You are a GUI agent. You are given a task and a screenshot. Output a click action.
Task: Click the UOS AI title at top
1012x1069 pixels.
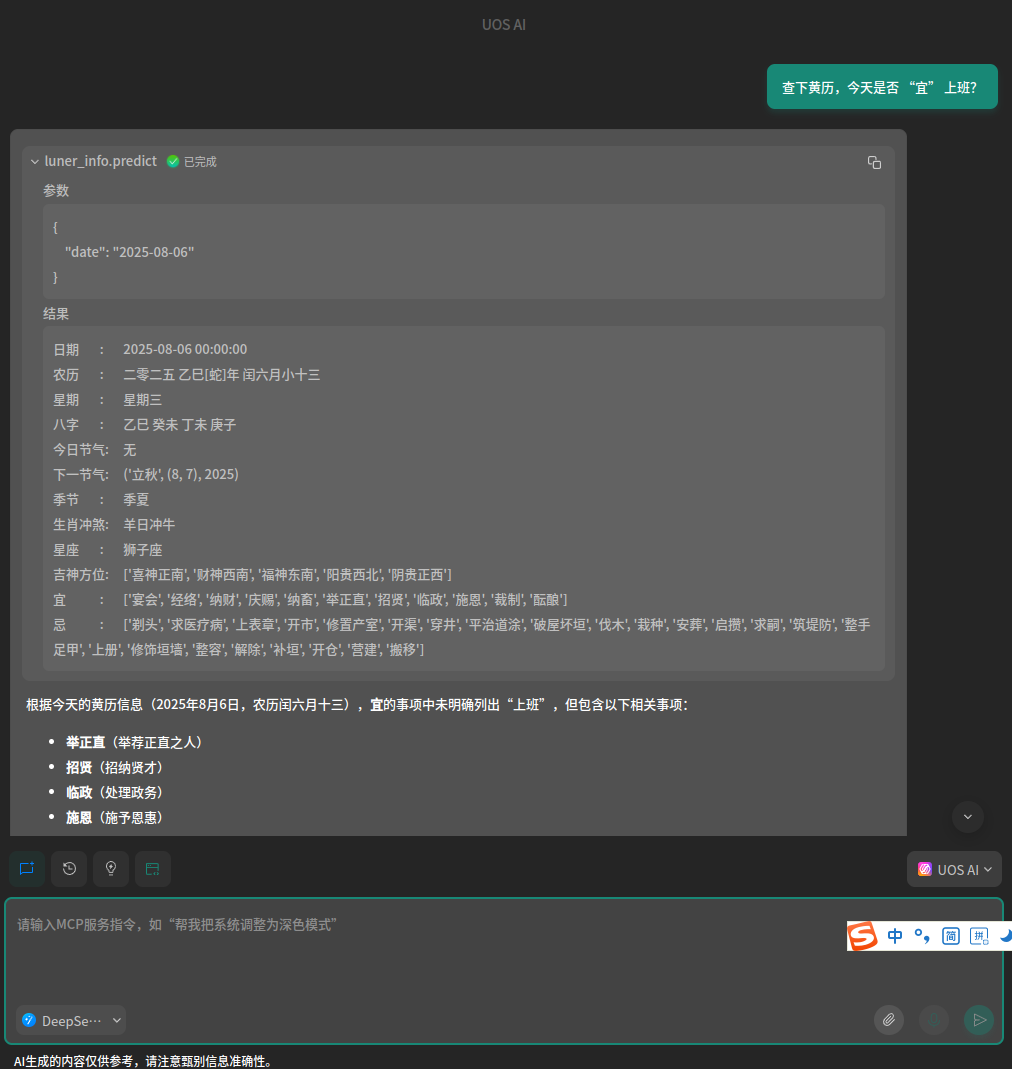click(x=504, y=25)
